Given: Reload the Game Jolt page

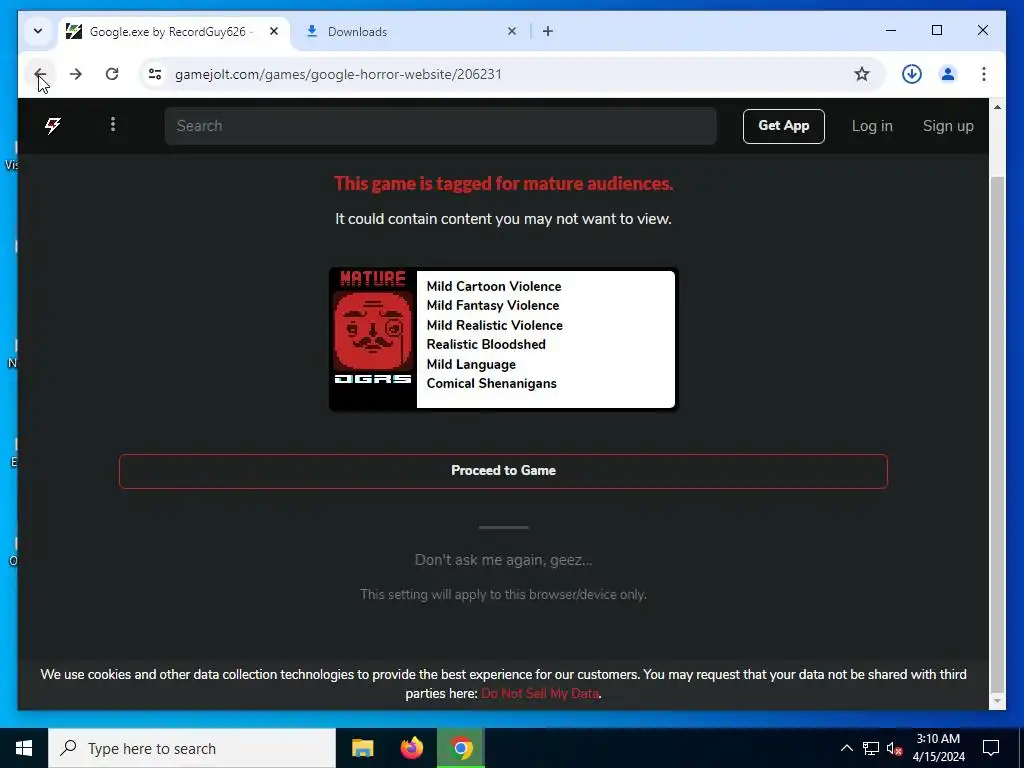Looking at the screenshot, I should click(x=112, y=74).
